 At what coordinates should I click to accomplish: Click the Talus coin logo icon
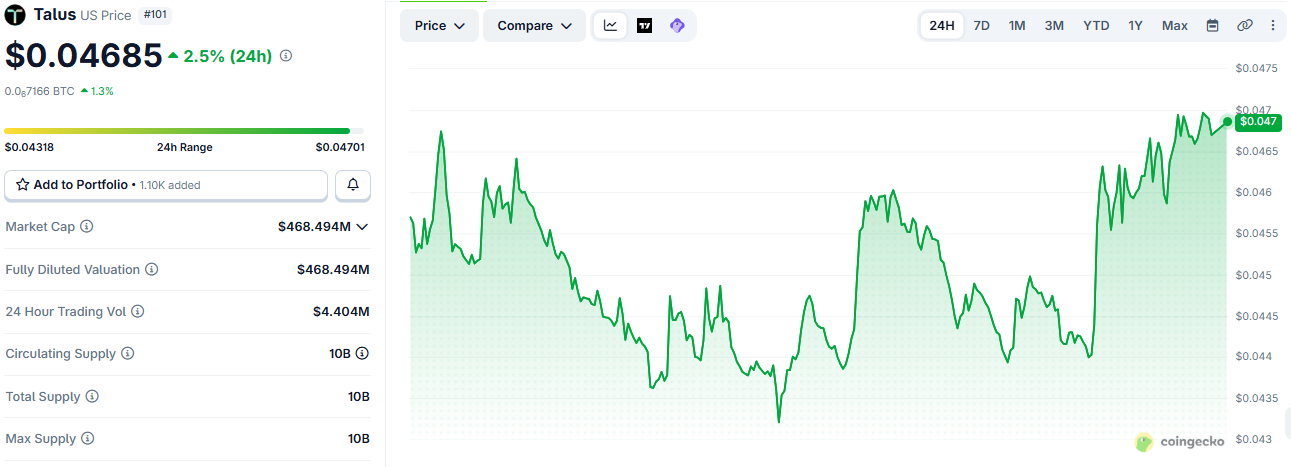[x=17, y=15]
